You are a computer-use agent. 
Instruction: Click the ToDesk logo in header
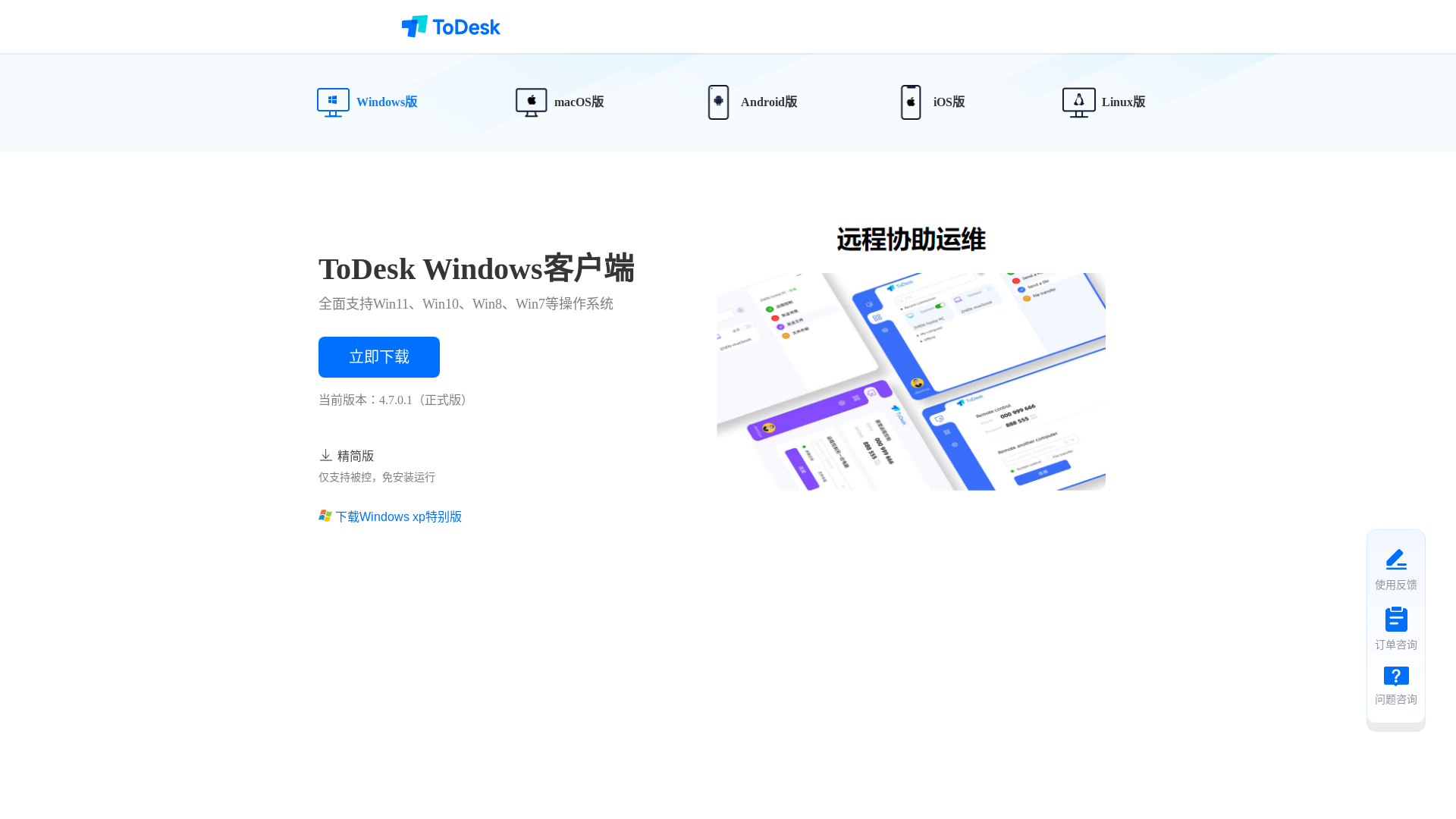point(450,27)
